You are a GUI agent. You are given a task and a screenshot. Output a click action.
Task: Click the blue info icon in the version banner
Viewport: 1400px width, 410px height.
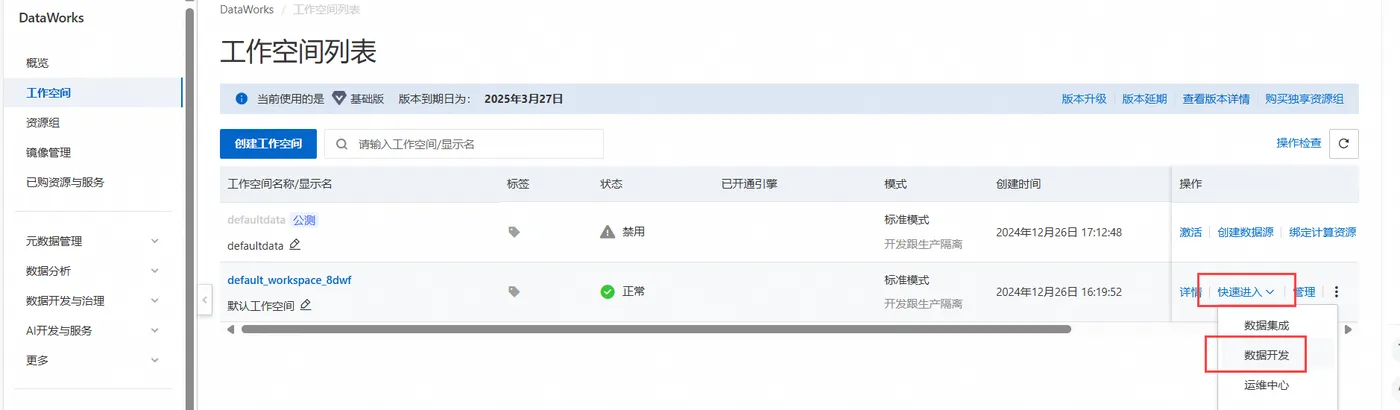241,99
